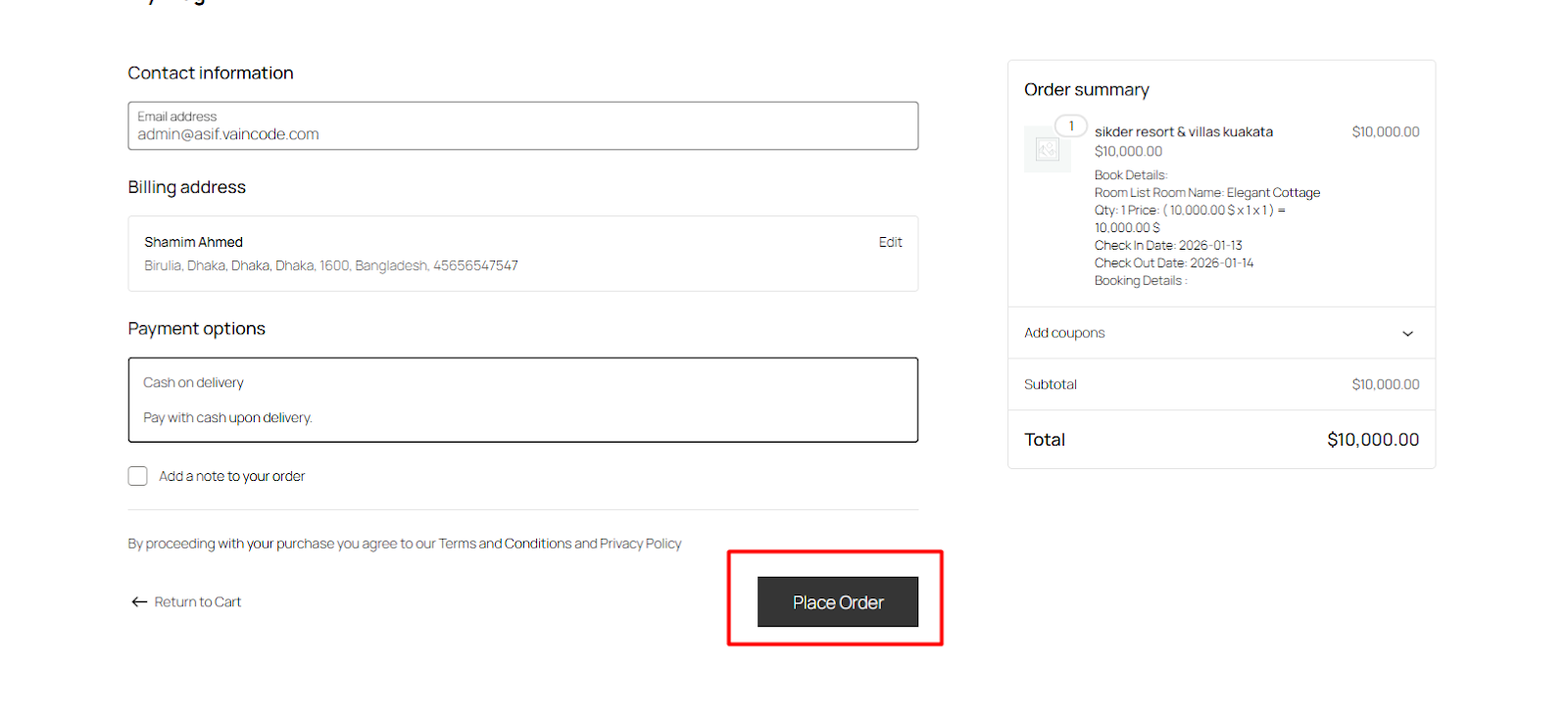Click the left arrow icon before Return to Cart
This screenshot has height=713, width=1568.
click(x=139, y=602)
